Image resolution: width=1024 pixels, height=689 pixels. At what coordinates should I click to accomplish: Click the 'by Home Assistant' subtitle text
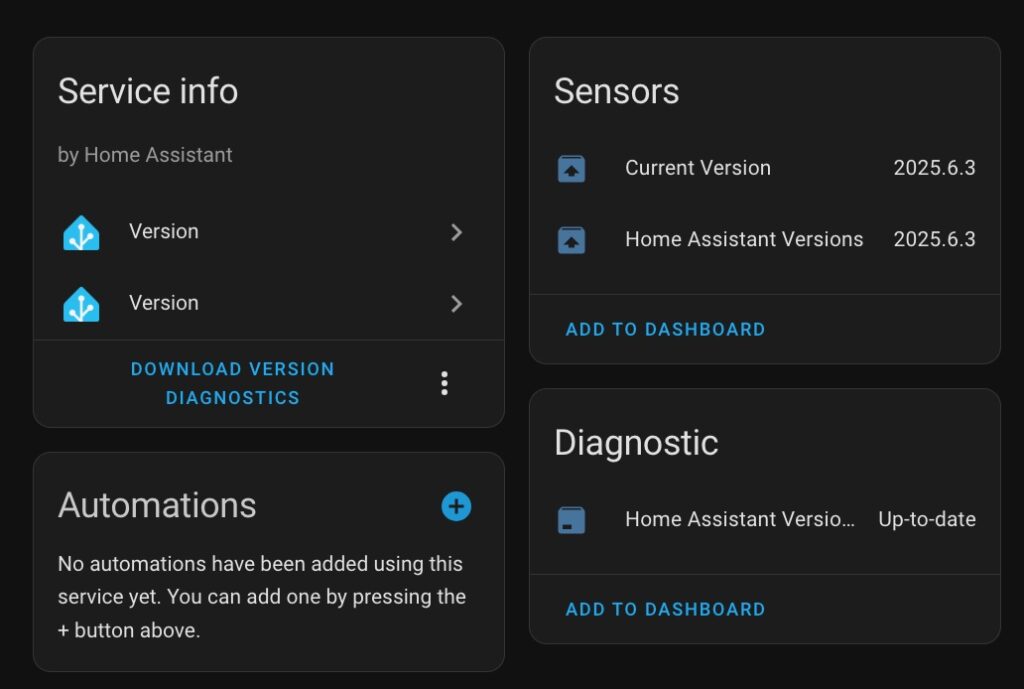coord(145,155)
